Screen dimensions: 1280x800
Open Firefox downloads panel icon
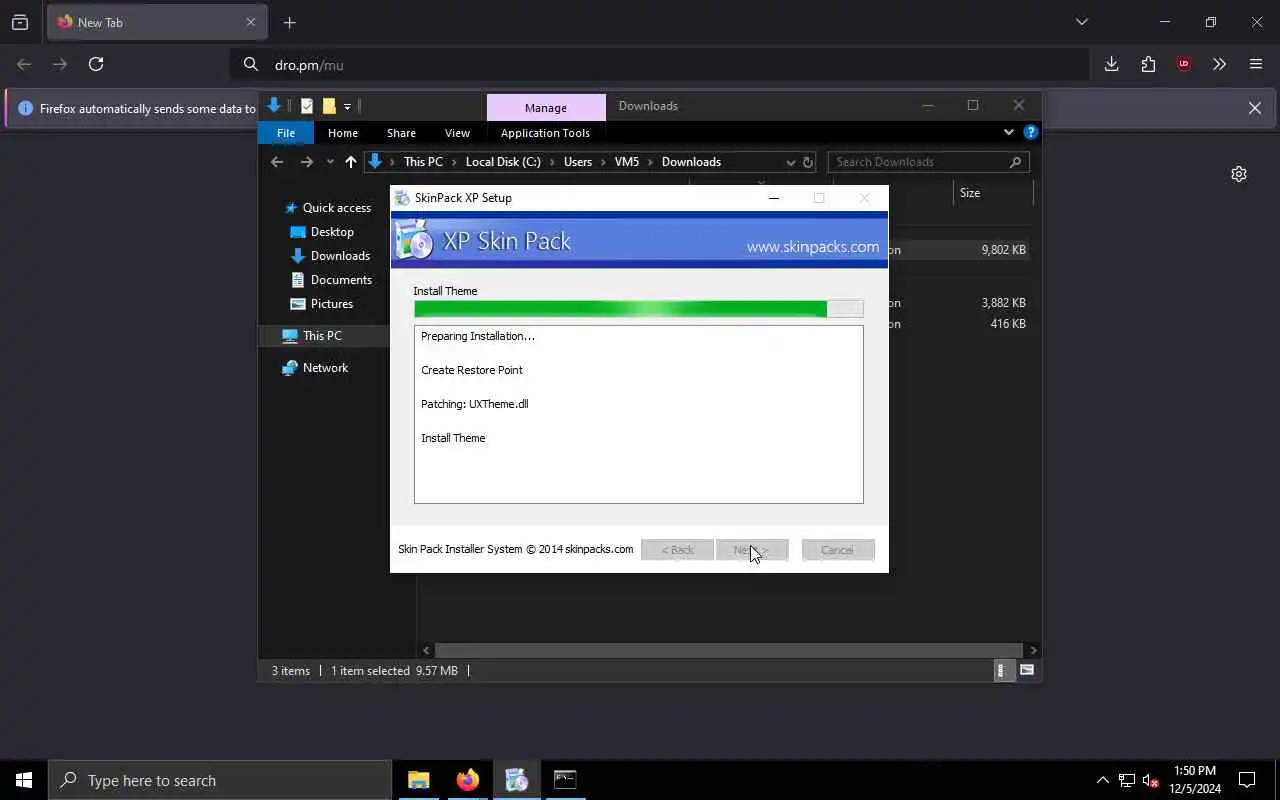[1111, 64]
